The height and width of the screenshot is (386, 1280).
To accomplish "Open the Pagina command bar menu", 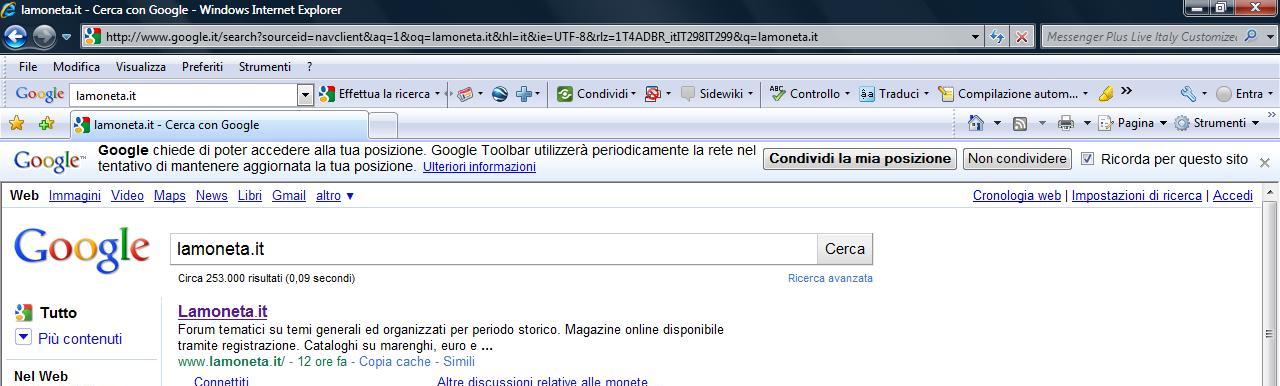I will (1132, 123).
